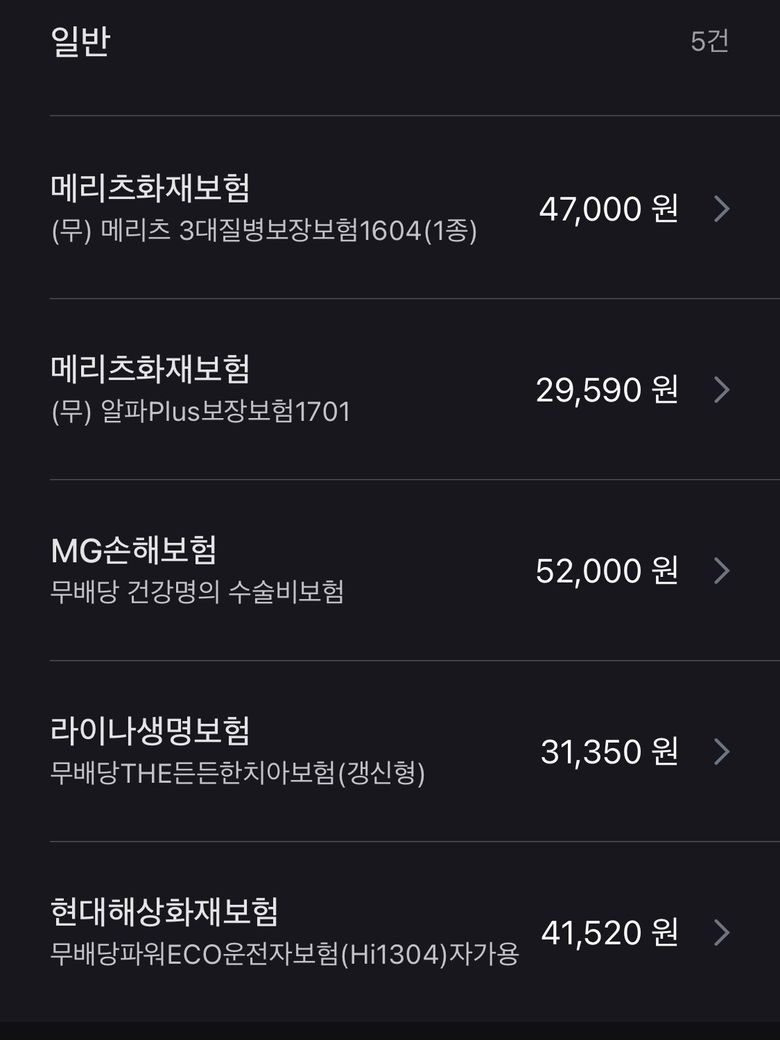780x1040 pixels.
Task: Expand the 52,000 원 row chevron
Action: click(x=722, y=571)
